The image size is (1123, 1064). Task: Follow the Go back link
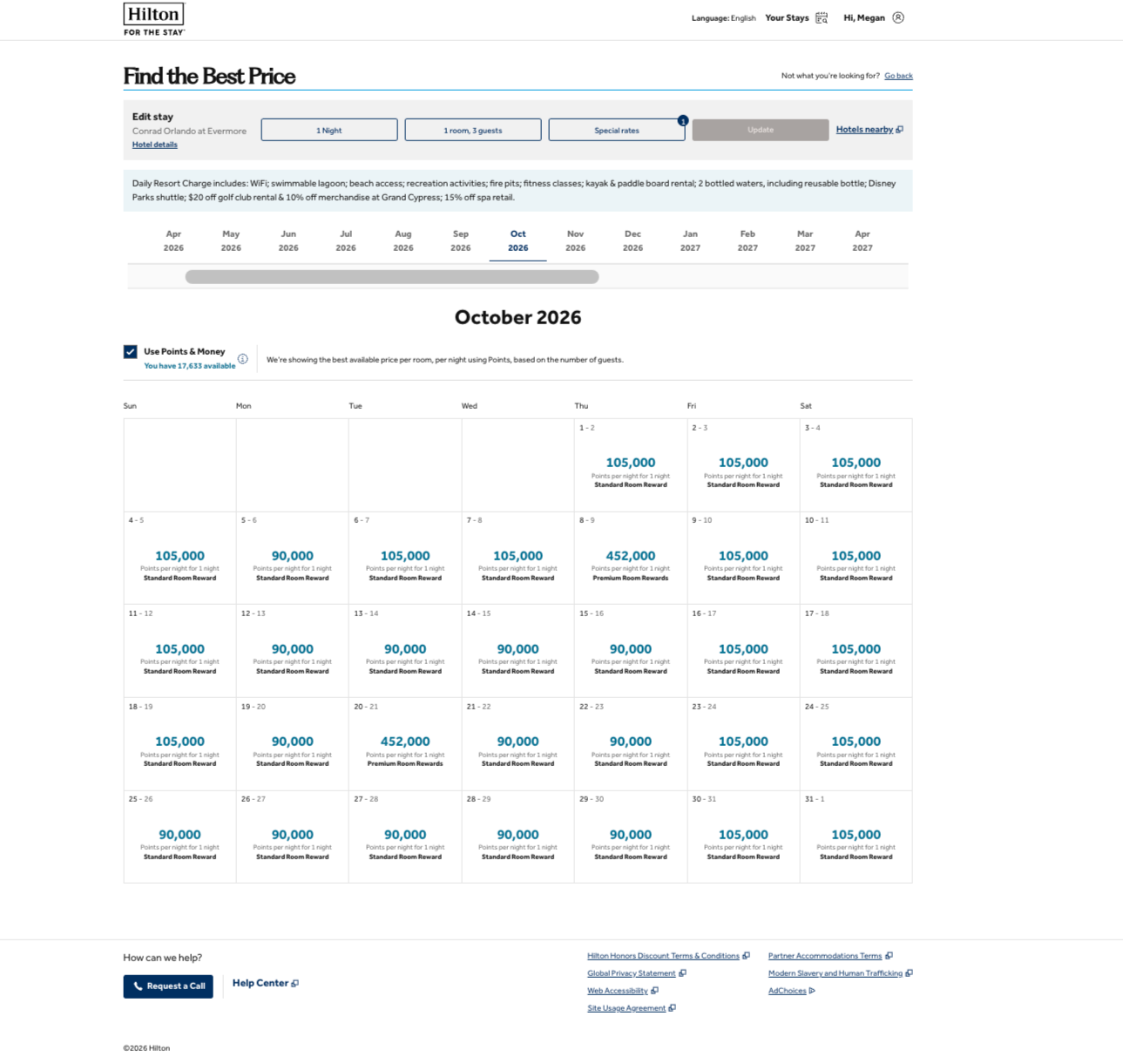click(x=898, y=76)
